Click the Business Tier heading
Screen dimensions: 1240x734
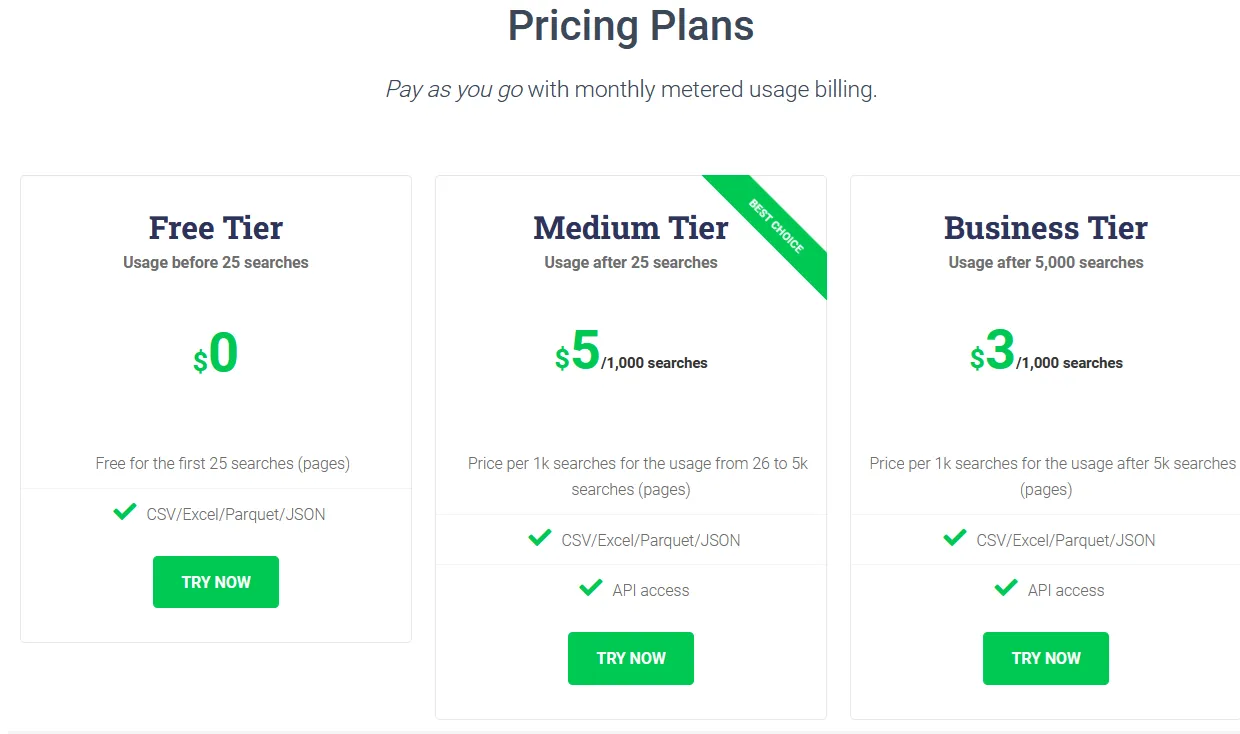coord(1045,228)
